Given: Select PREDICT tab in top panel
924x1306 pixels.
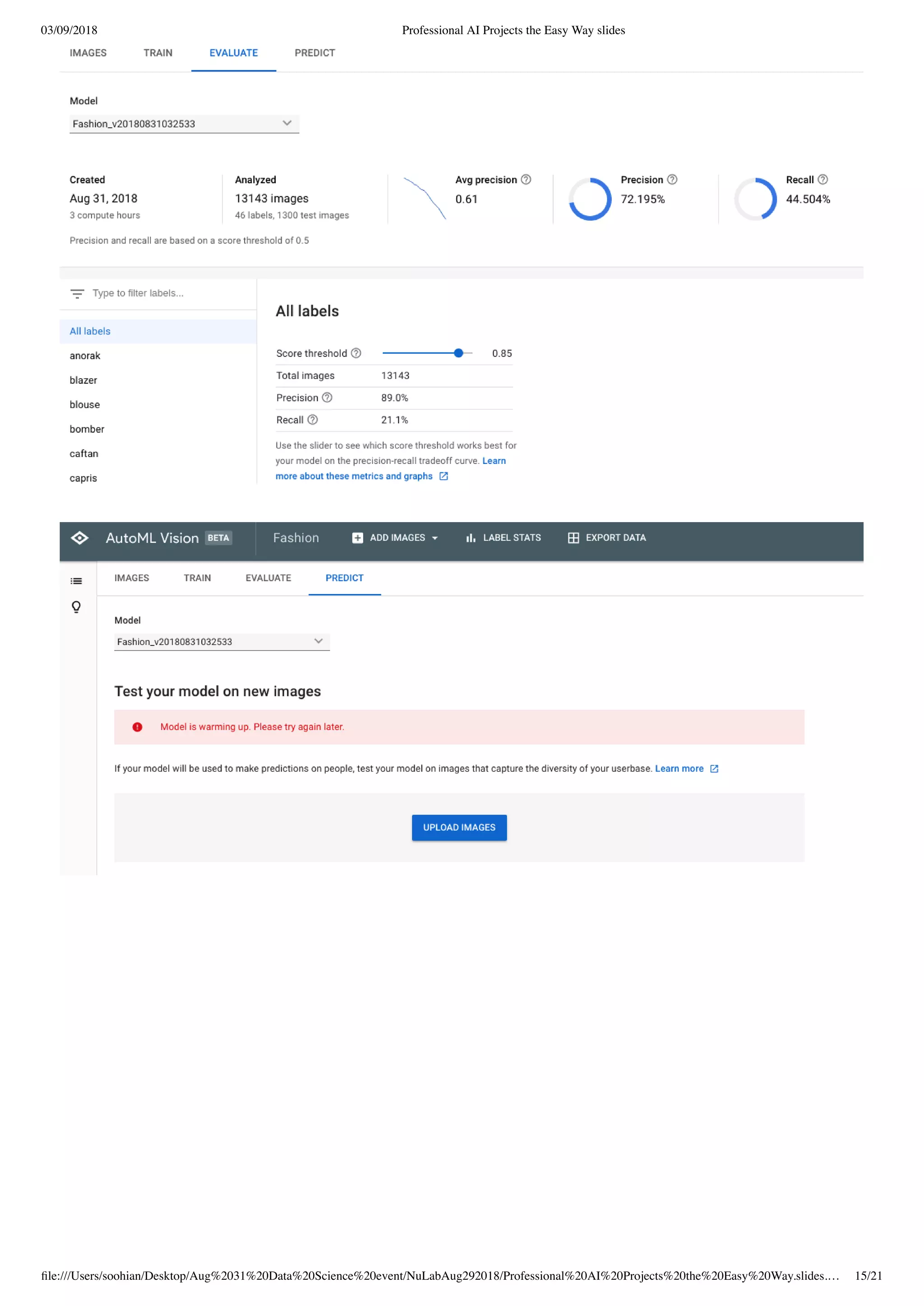Looking at the screenshot, I should coord(314,53).
